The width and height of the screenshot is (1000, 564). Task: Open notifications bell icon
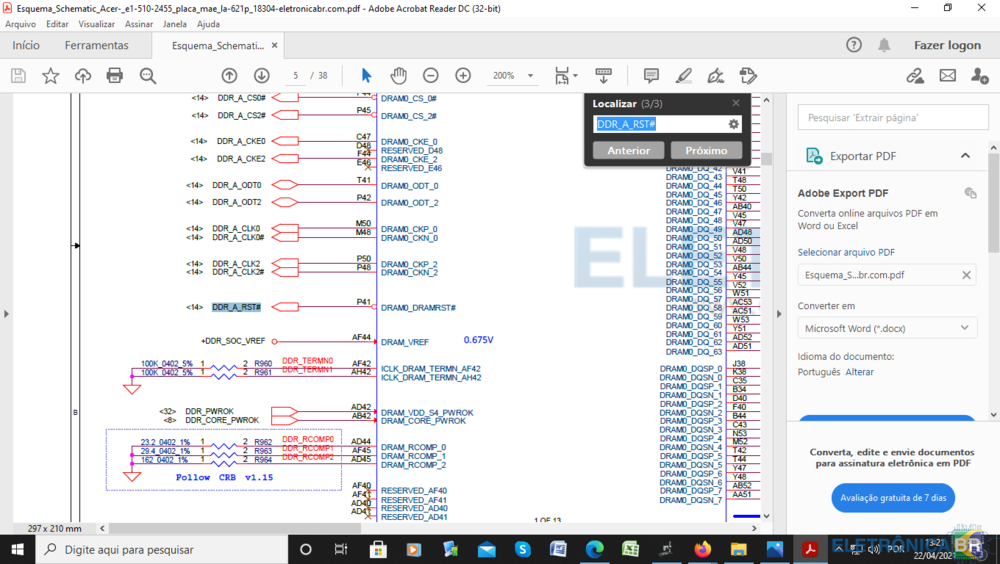click(x=884, y=45)
